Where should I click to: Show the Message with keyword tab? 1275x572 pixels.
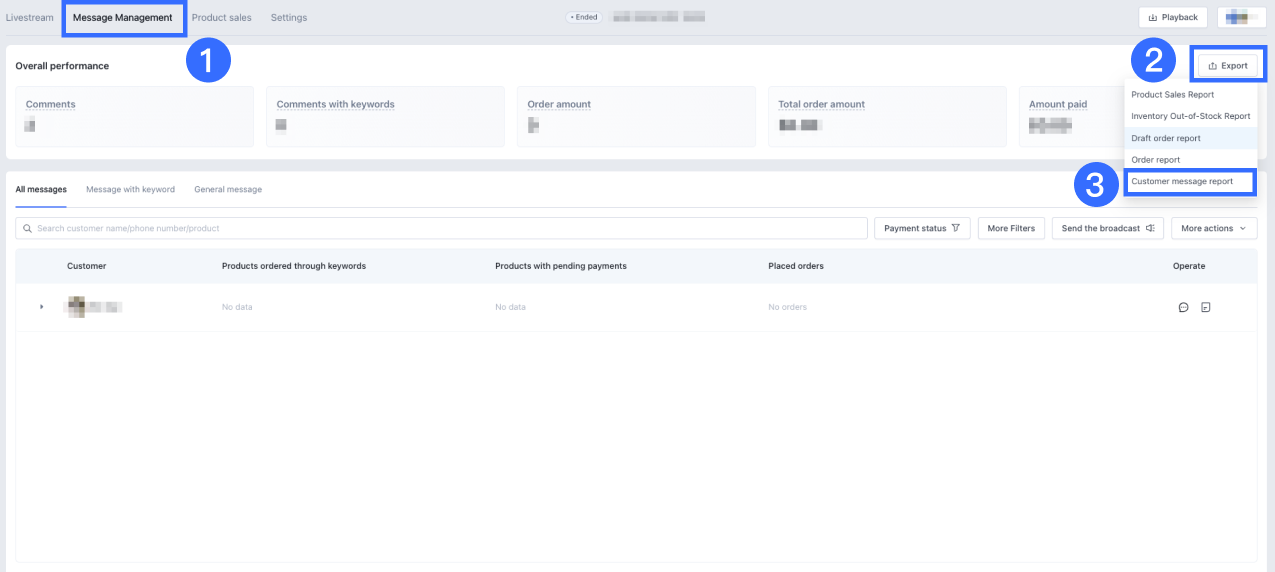(x=130, y=189)
